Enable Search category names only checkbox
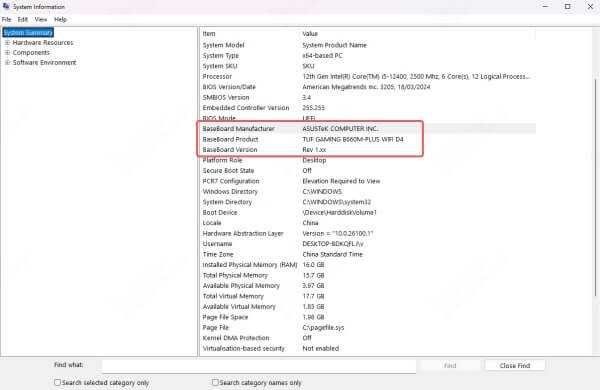Viewport: 600px width, 390px height. (215, 382)
